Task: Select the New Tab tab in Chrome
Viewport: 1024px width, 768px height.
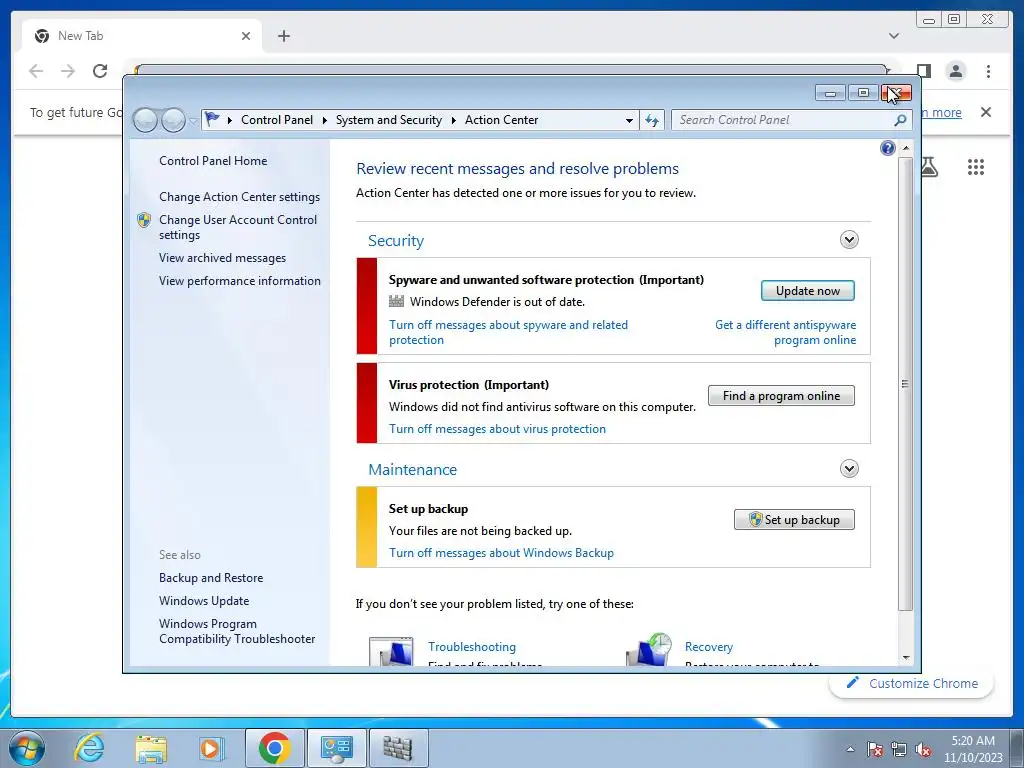Action: (x=142, y=36)
